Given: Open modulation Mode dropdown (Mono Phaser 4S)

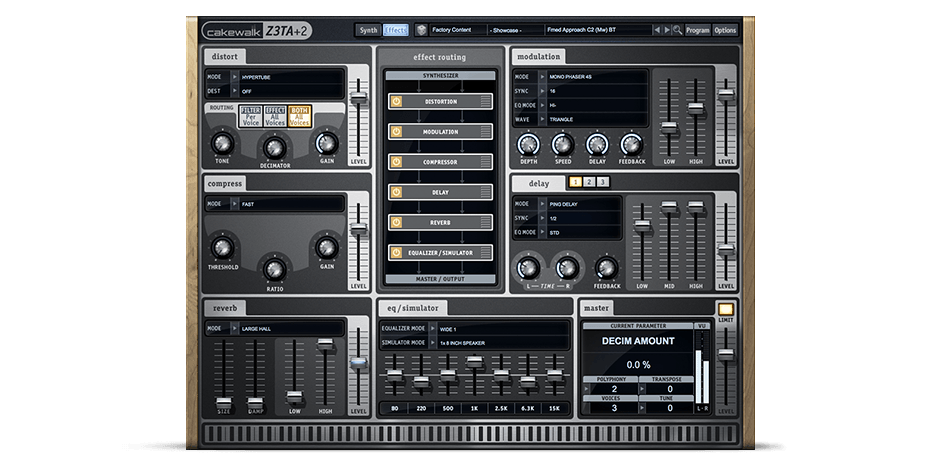Looking at the screenshot, I should (x=581, y=77).
